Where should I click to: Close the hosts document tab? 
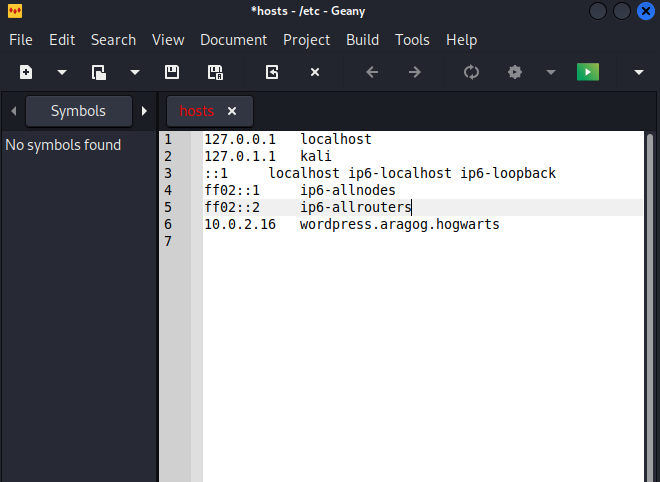click(x=232, y=111)
